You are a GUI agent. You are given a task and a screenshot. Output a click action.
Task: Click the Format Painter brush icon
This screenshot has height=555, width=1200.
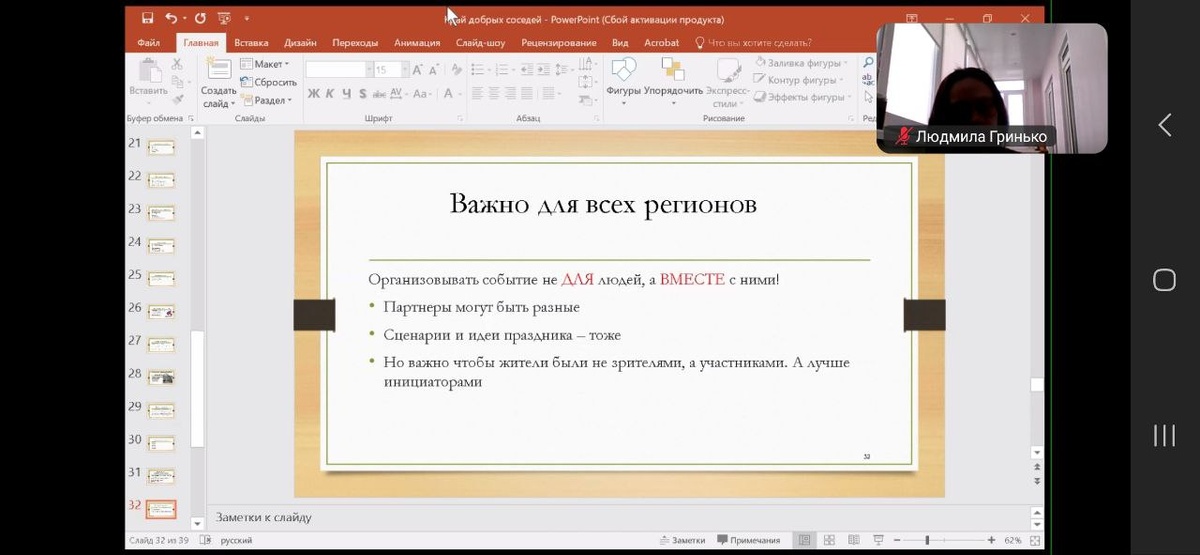tap(178, 99)
